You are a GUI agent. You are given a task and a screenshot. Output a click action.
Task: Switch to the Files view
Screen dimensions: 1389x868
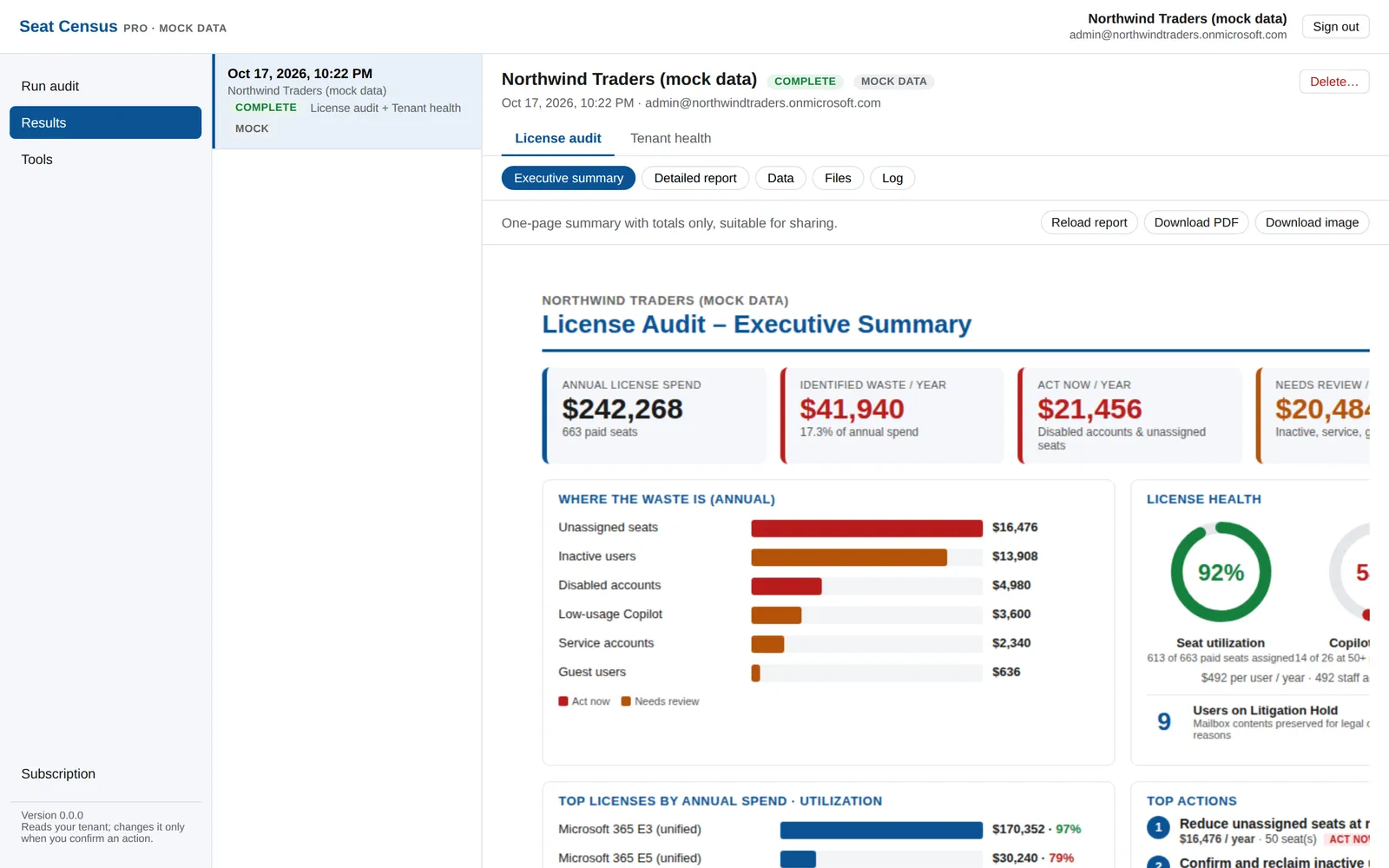click(838, 178)
